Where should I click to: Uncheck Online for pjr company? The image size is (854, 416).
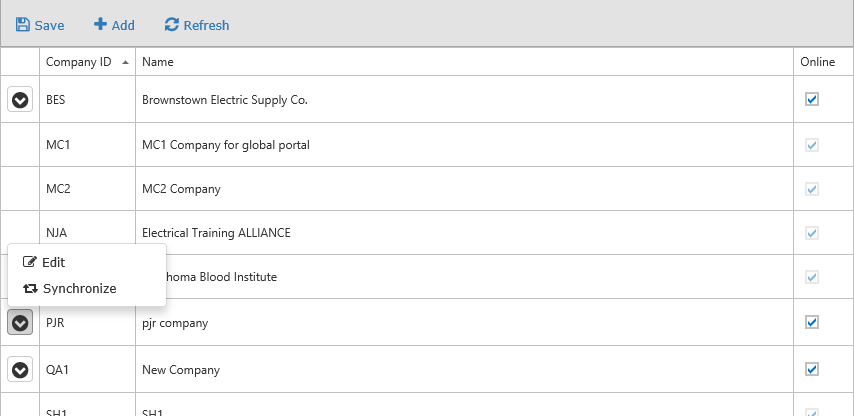pos(812,322)
